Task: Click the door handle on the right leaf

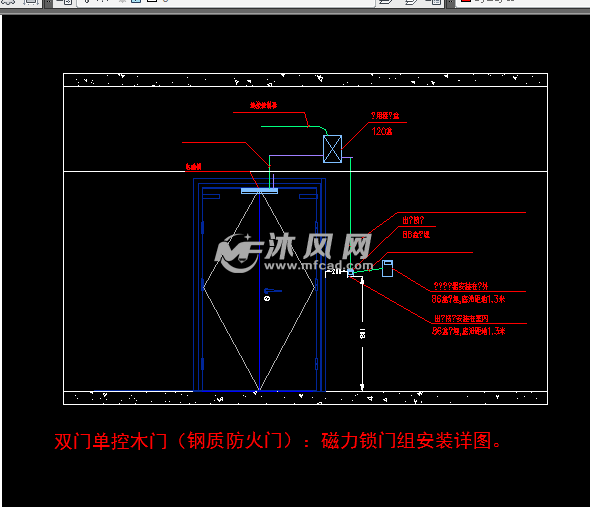Action: (272, 291)
